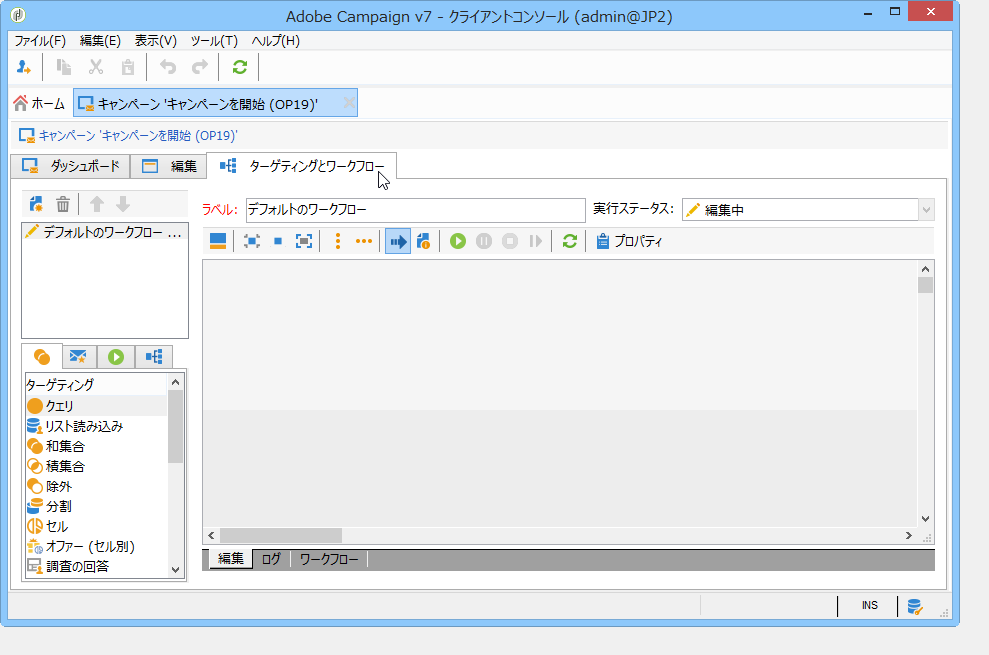989x655 pixels.
Task: Pause the workflow execution
Action: [484, 241]
